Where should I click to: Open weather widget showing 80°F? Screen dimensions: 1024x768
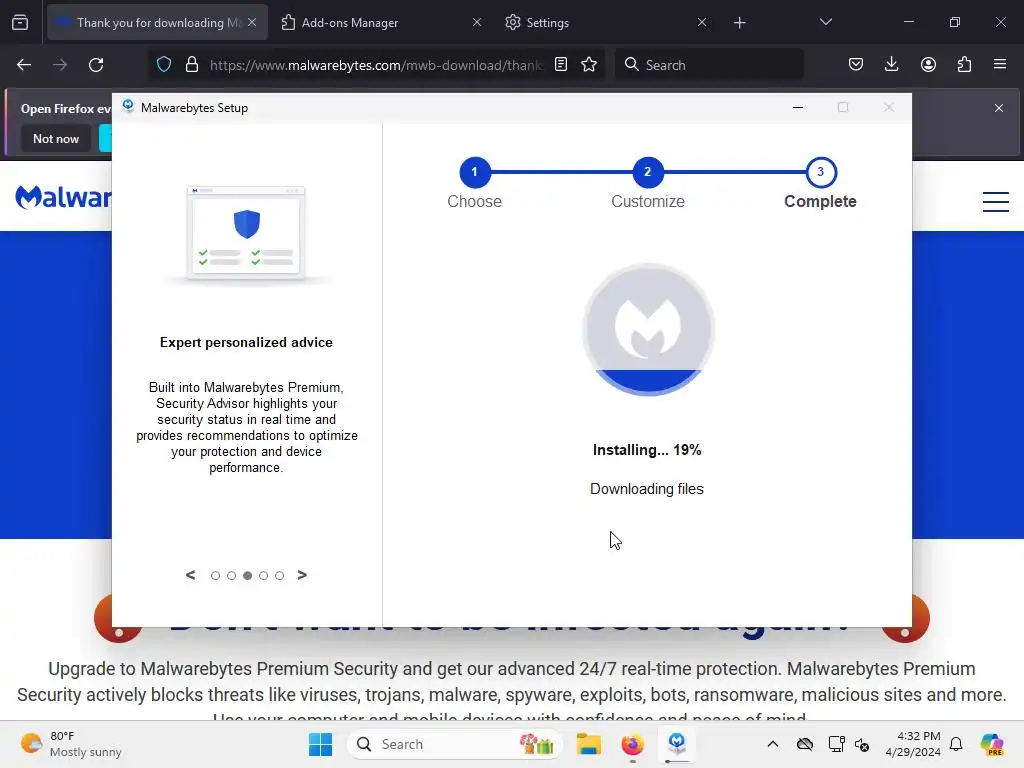click(x=71, y=744)
